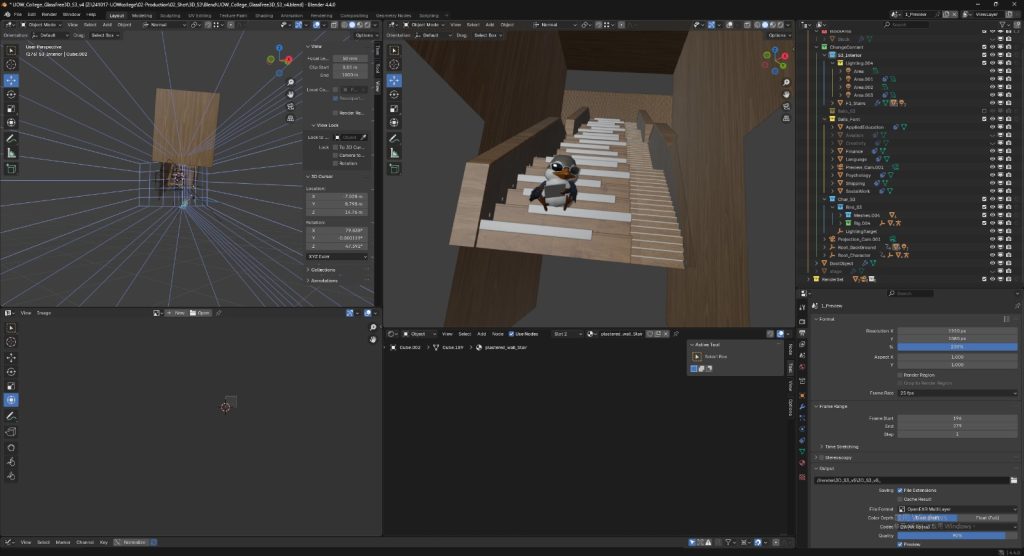Click the folder icon beside the output path

pos(1014,480)
